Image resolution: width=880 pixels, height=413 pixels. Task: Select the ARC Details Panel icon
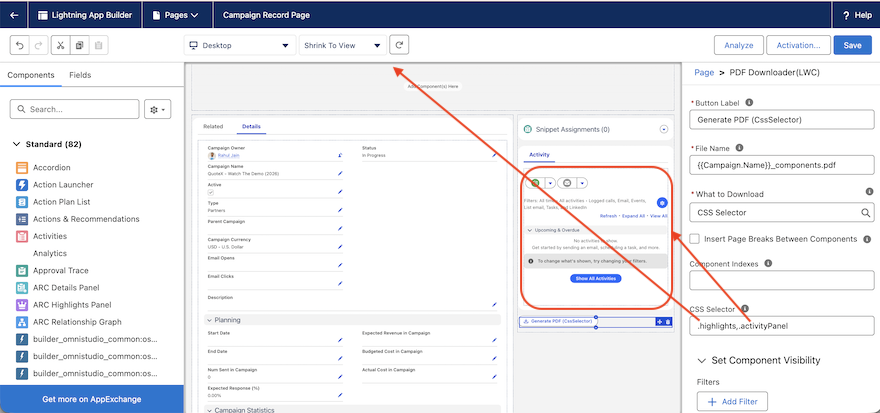pyautogui.click(x=22, y=288)
